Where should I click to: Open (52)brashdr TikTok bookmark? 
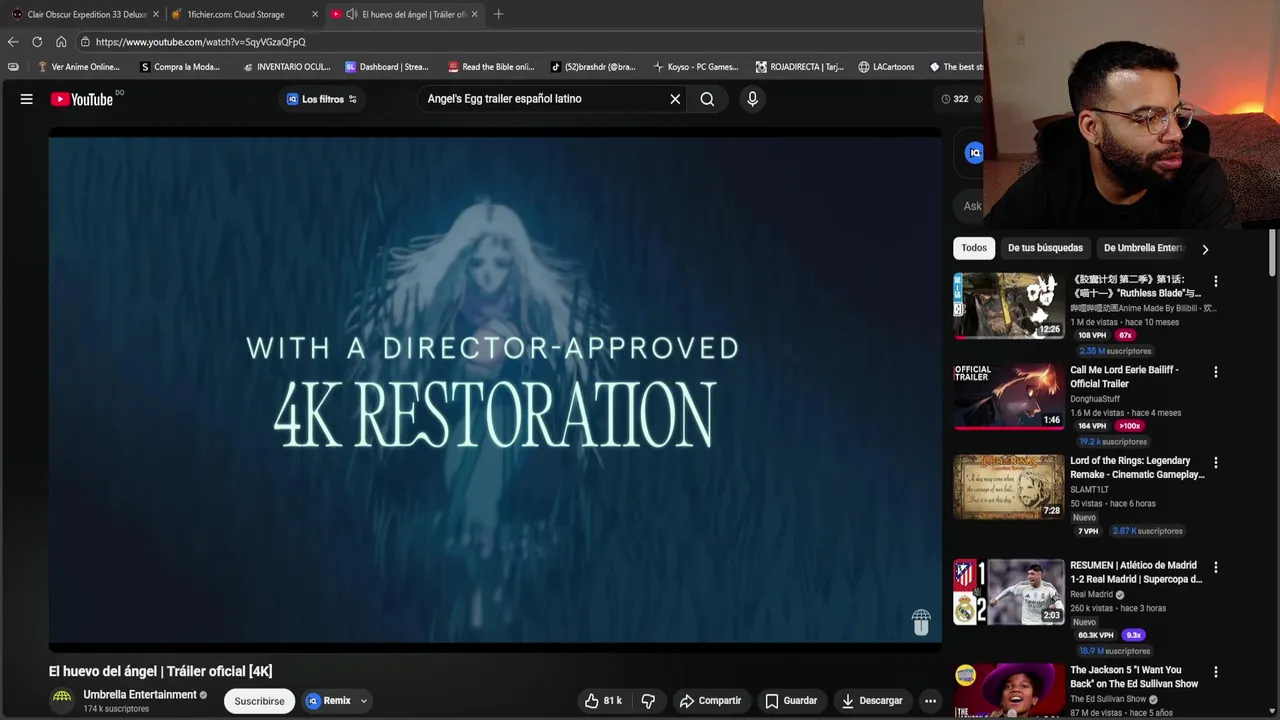click(593, 67)
